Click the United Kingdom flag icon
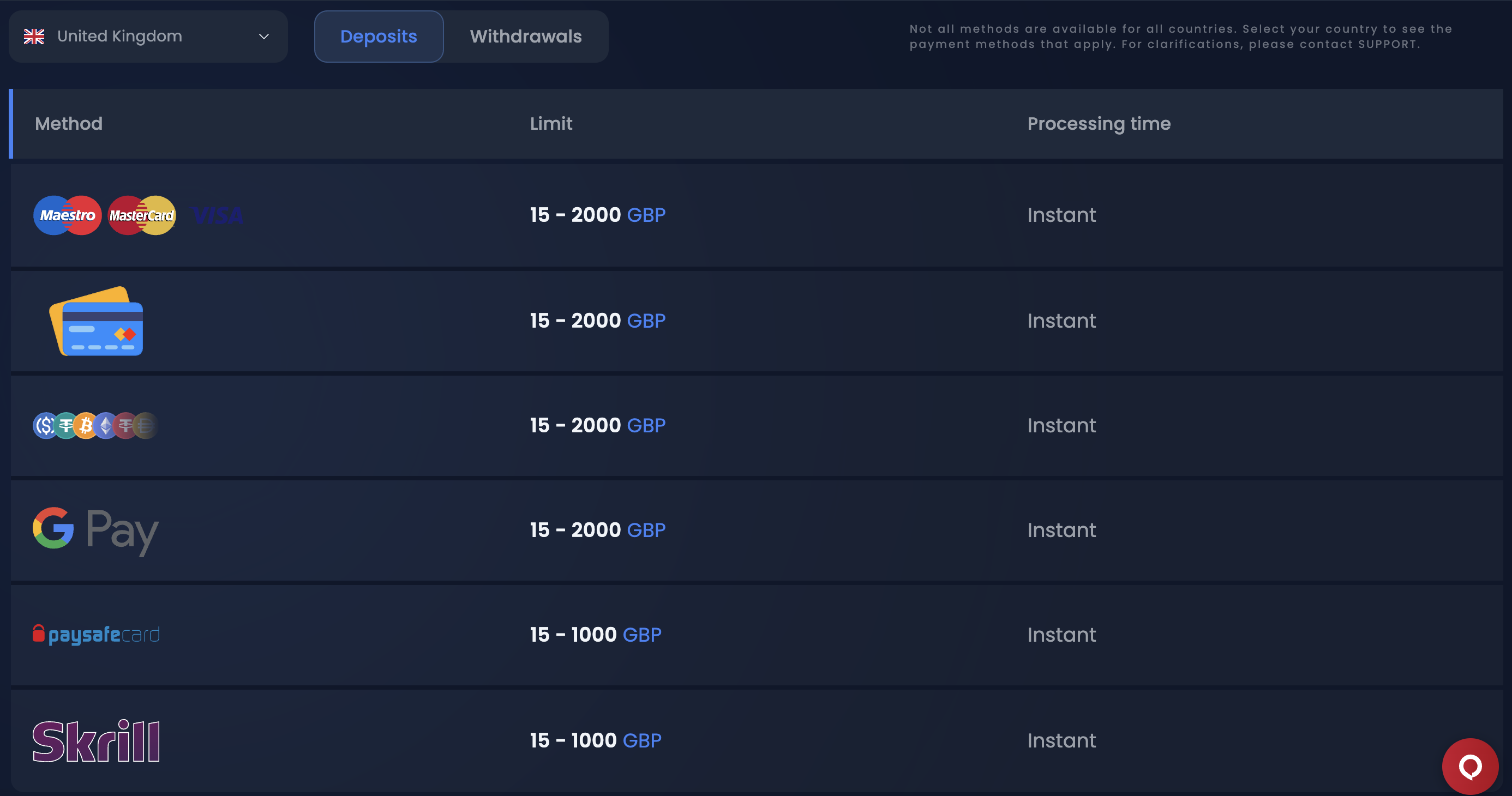The width and height of the screenshot is (1512, 796). pos(34,36)
